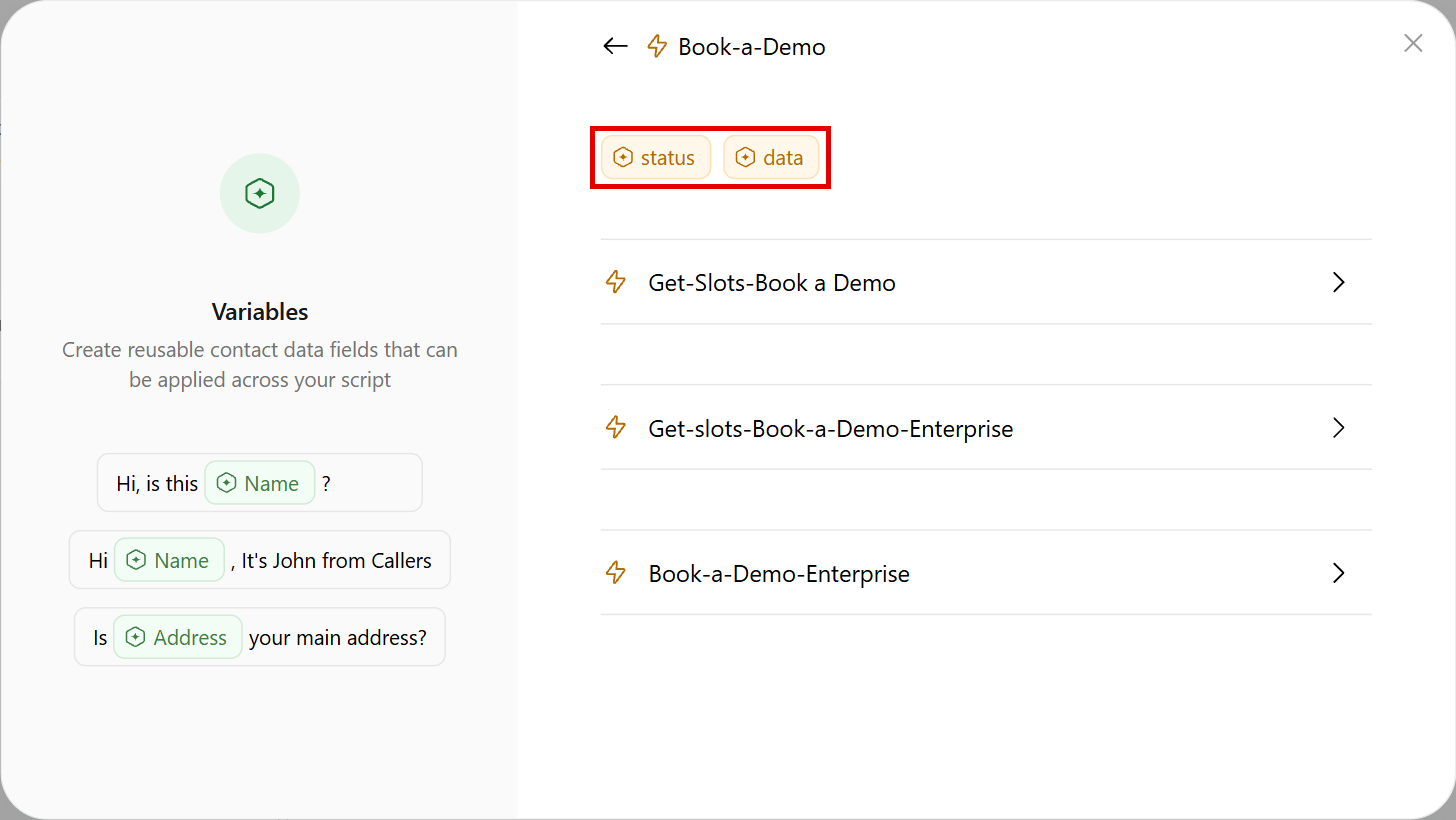
Task: Click the hexagon icon inside data chip
Action: point(745,158)
